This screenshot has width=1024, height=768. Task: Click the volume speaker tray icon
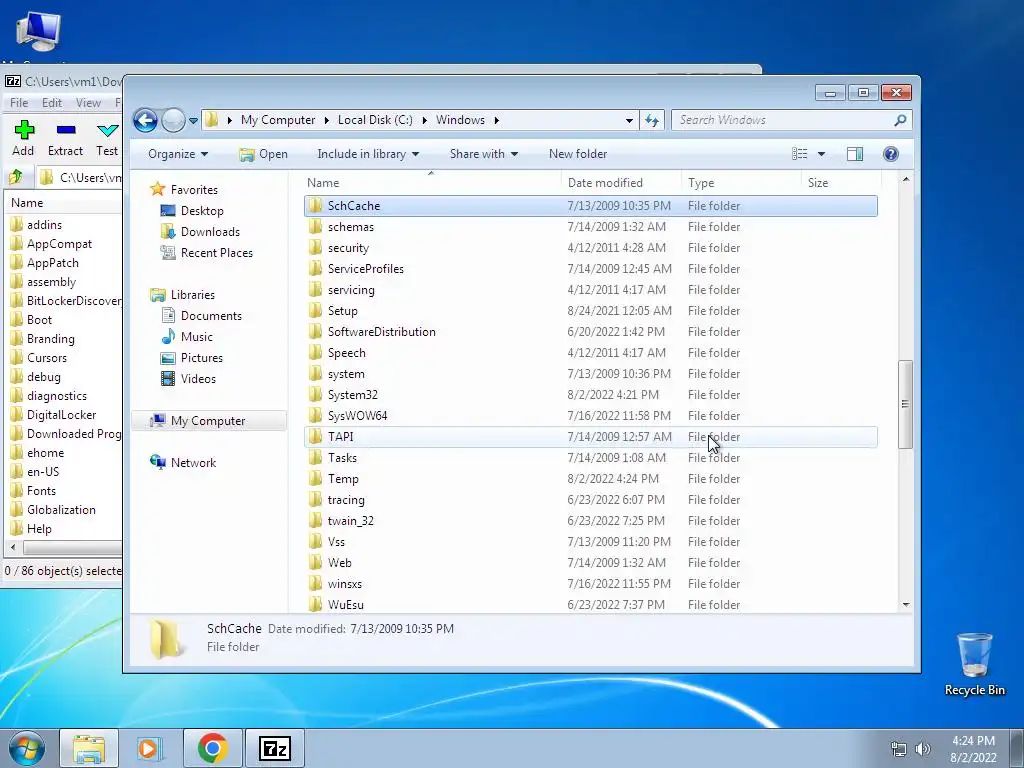923,749
